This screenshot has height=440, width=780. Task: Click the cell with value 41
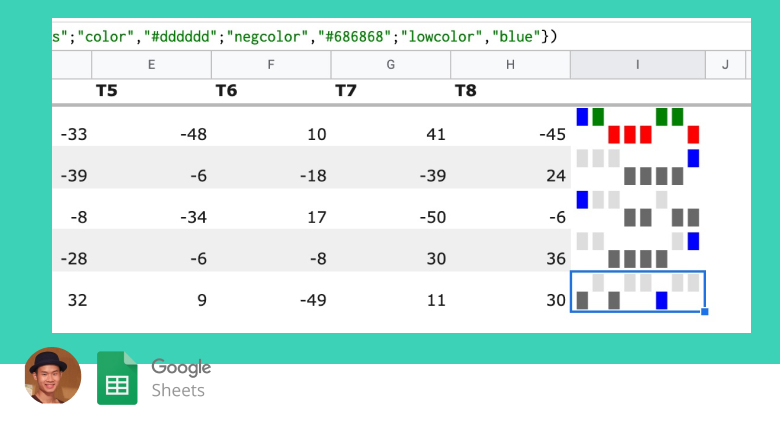click(390, 127)
